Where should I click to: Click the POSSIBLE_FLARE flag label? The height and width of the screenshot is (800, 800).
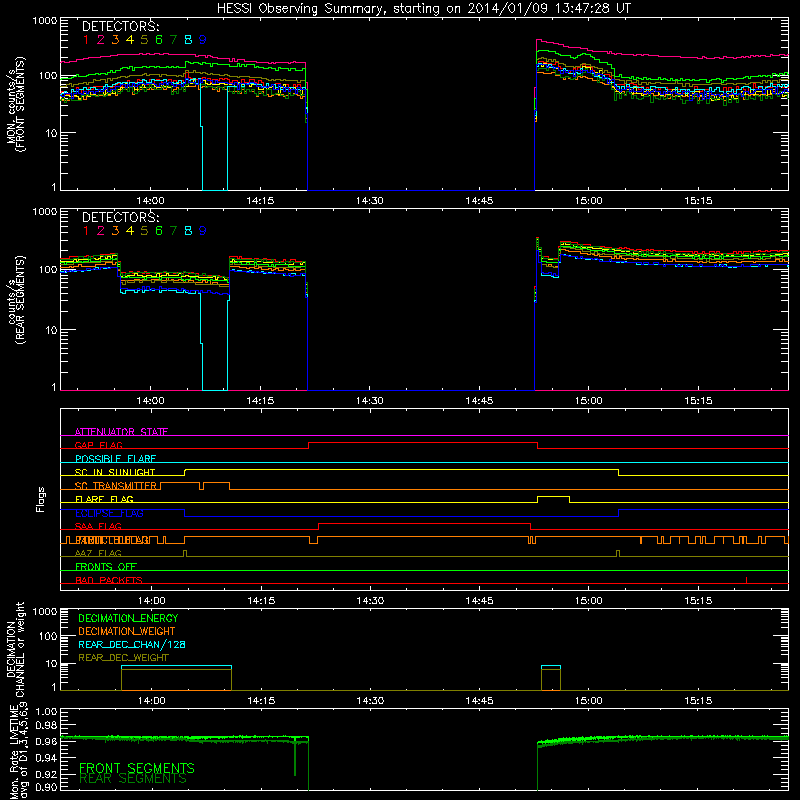pos(115,459)
